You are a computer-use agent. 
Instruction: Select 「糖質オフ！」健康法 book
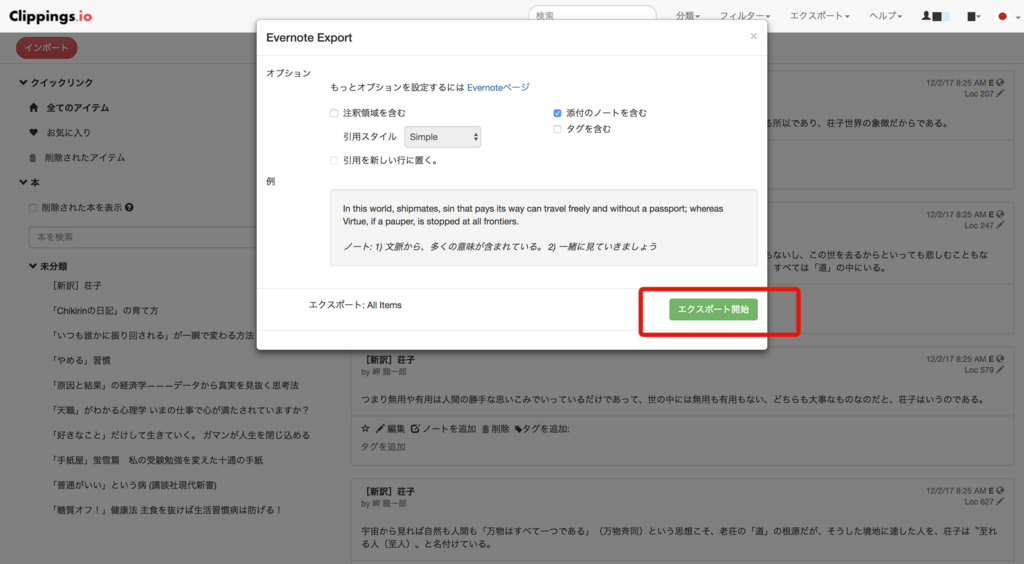(x=167, y=510)
